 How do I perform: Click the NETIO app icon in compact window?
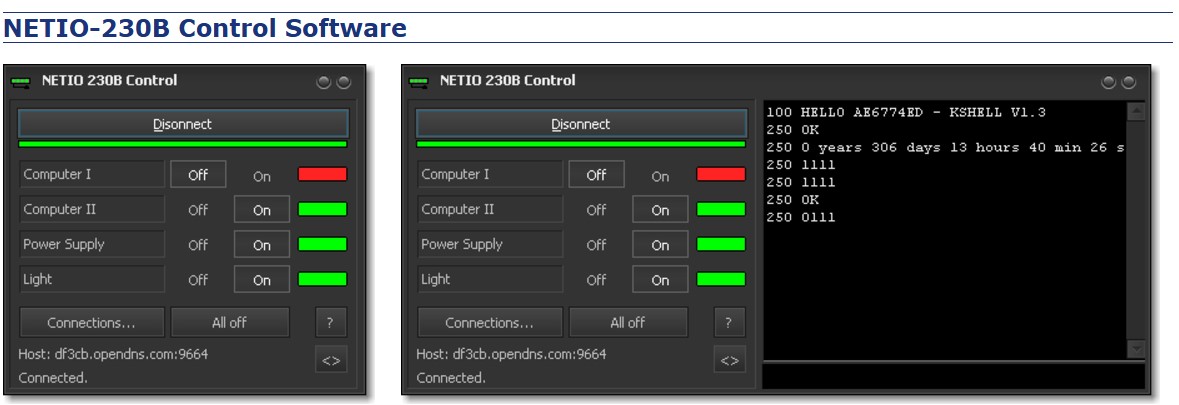tap(20, 81)
